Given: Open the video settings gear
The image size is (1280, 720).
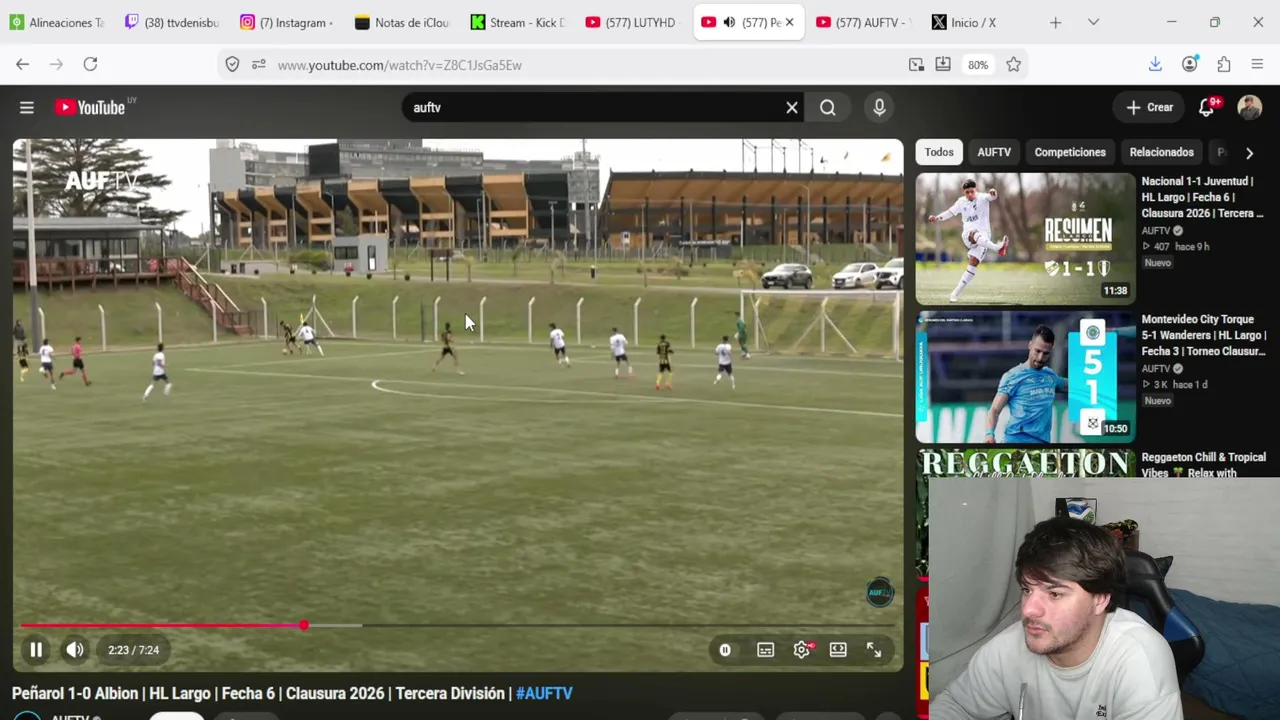Looking at the screenshot, I should tap(802, 650).
